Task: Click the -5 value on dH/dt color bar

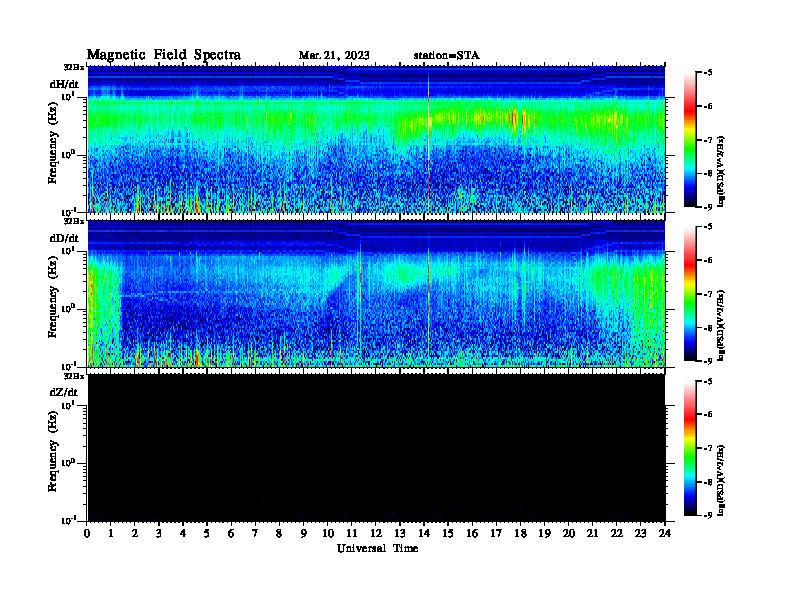Action: point(708,73)
